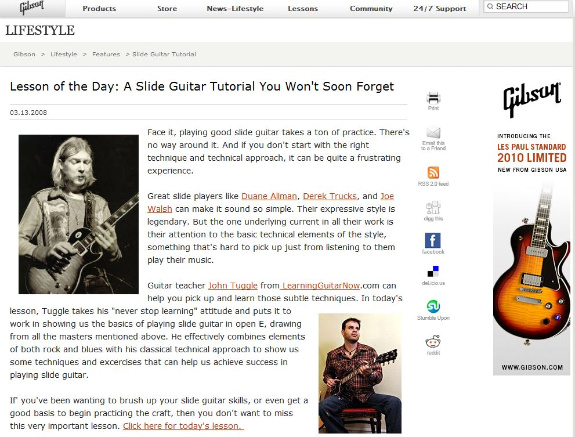The height and width of the screenshot is (437, 575).
Task: Open the Products menu
Action: click(99, 8)
